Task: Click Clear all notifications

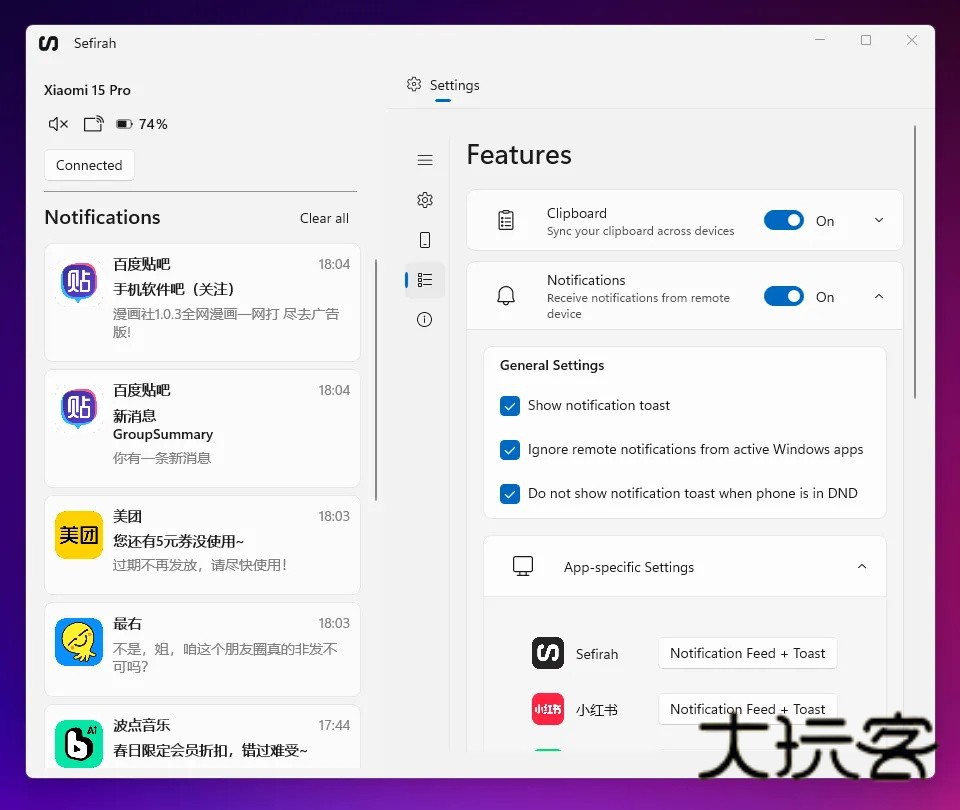Action: [324, 218]
